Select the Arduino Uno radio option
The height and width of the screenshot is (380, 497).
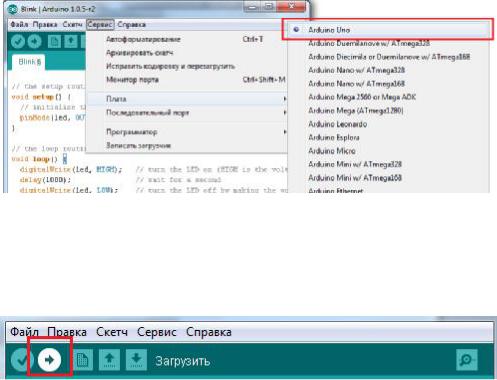pyautogui.click(x=388, y=30)
